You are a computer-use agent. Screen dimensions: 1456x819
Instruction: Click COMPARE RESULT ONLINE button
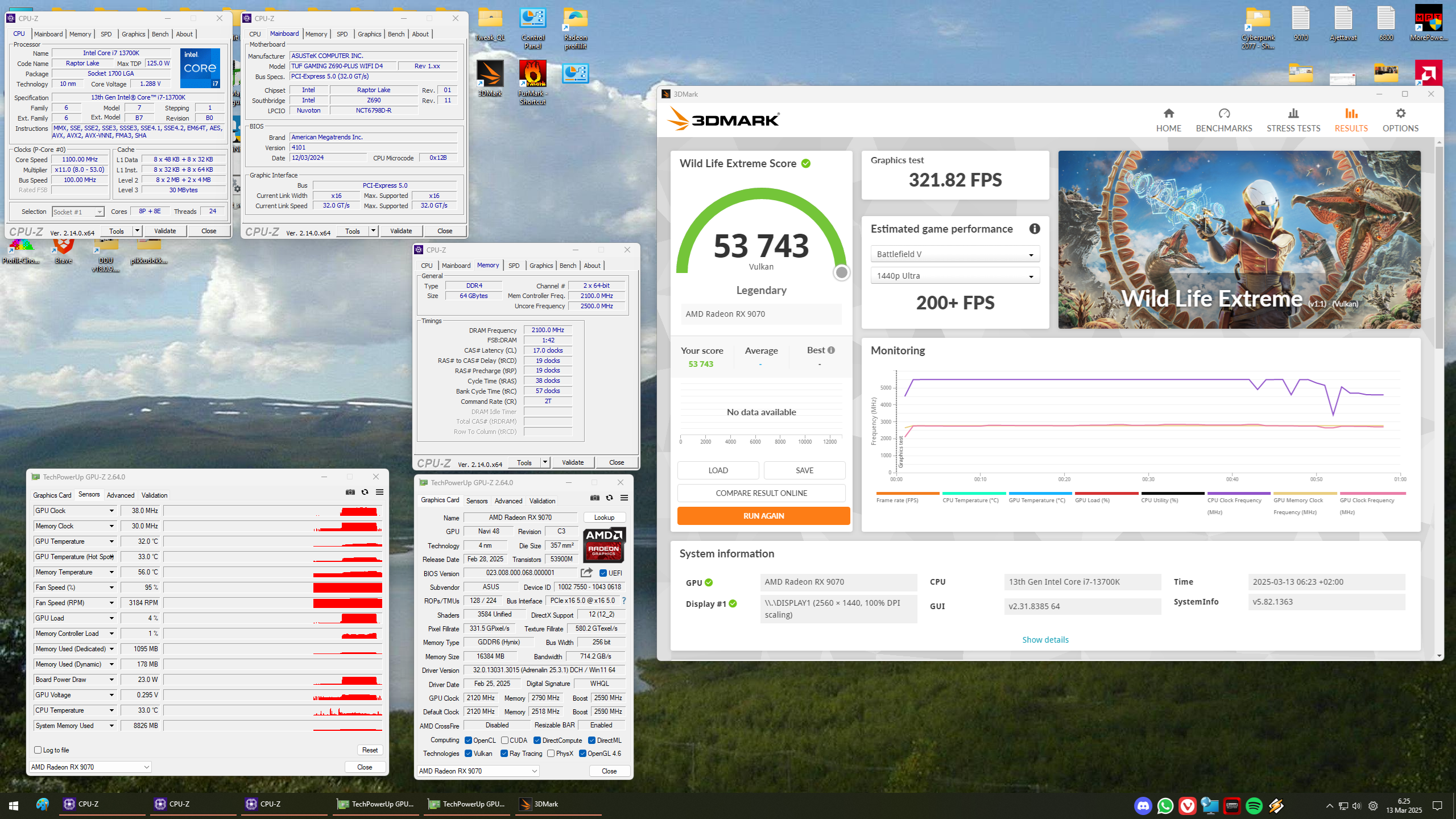click(x=761, y=493)
